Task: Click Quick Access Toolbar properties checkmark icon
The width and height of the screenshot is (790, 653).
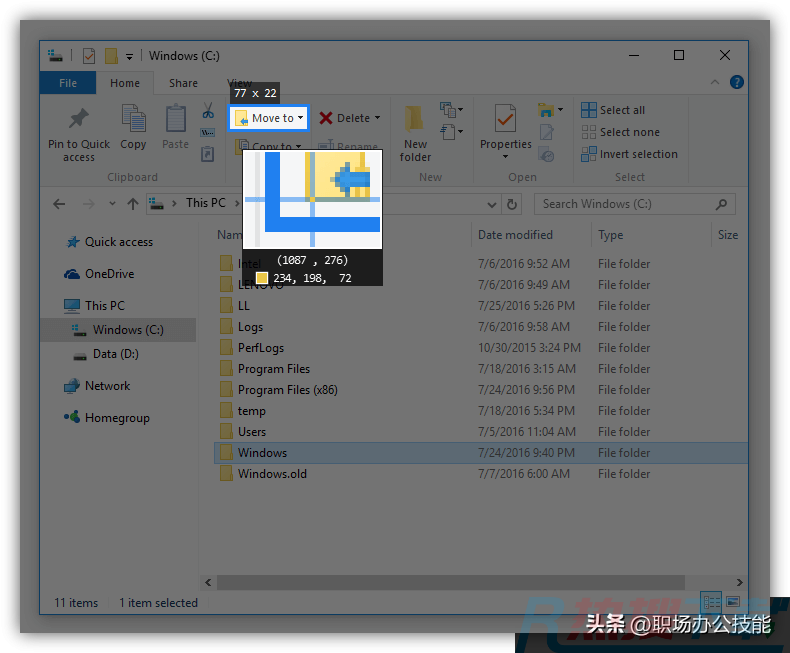Action: coord(89,56)
